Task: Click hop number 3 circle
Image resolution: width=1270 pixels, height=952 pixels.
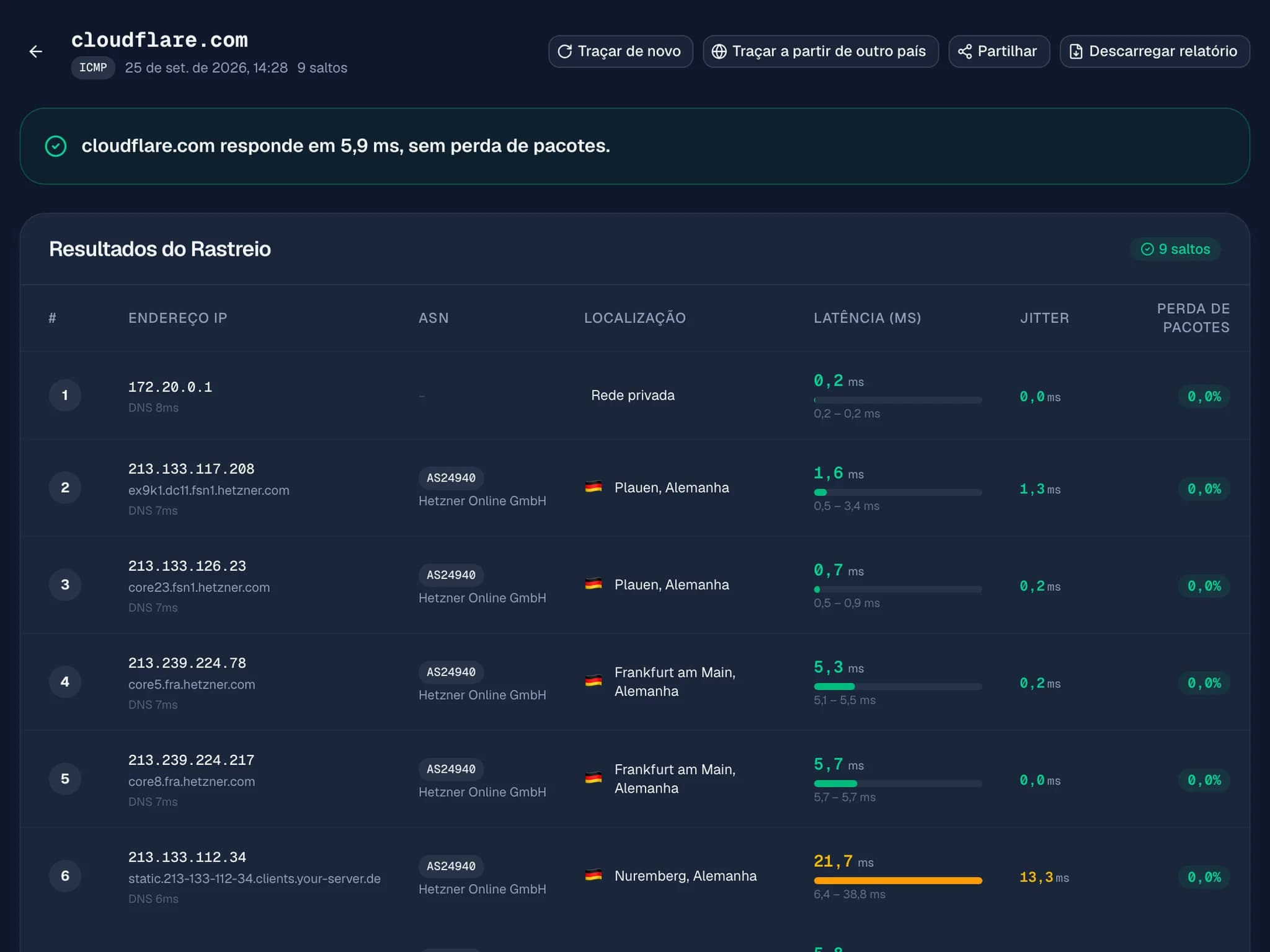Action: [x=65, y=584]
